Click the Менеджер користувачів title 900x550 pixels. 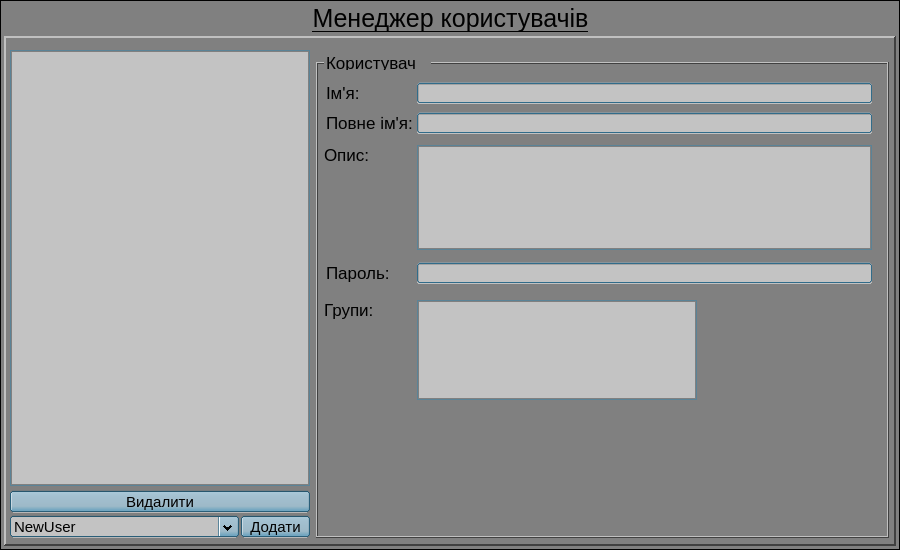pos(450,19)
